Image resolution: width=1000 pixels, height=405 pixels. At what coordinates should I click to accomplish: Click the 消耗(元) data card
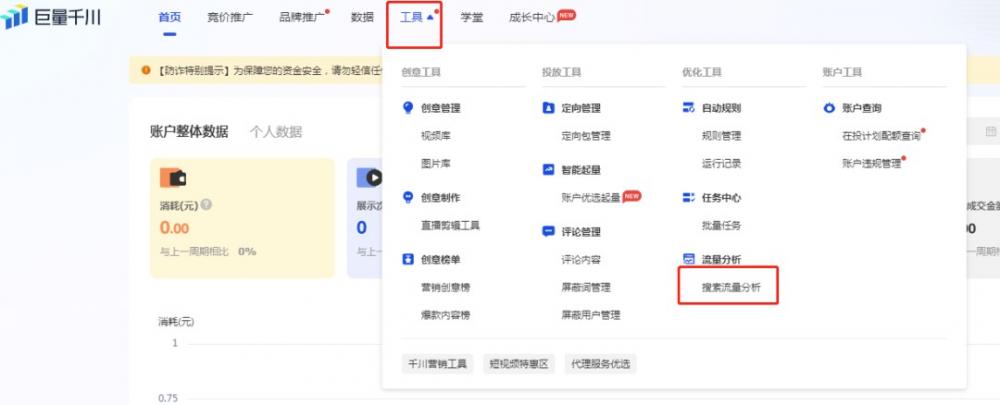coord(242,218)
